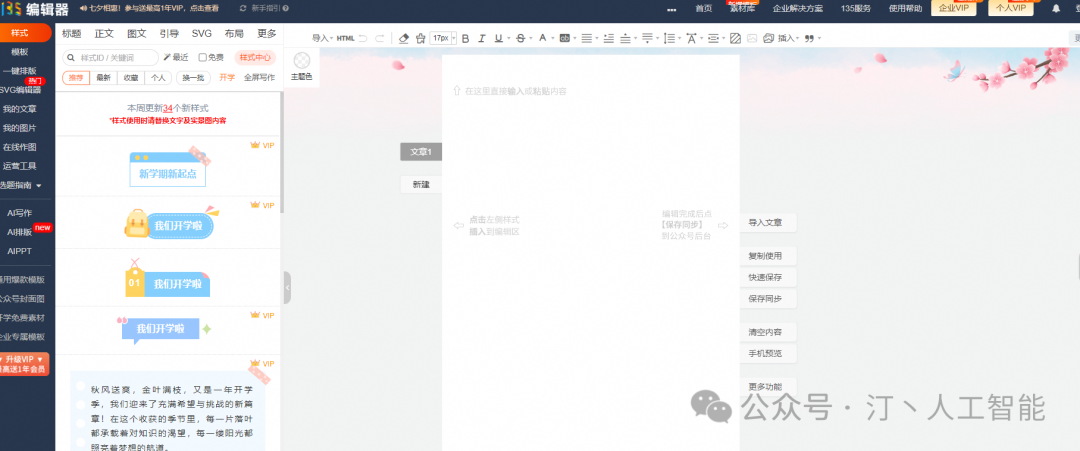The image size is (1080, 451).
Task: Switch to the SVG style tab
Action: (202, 34)
